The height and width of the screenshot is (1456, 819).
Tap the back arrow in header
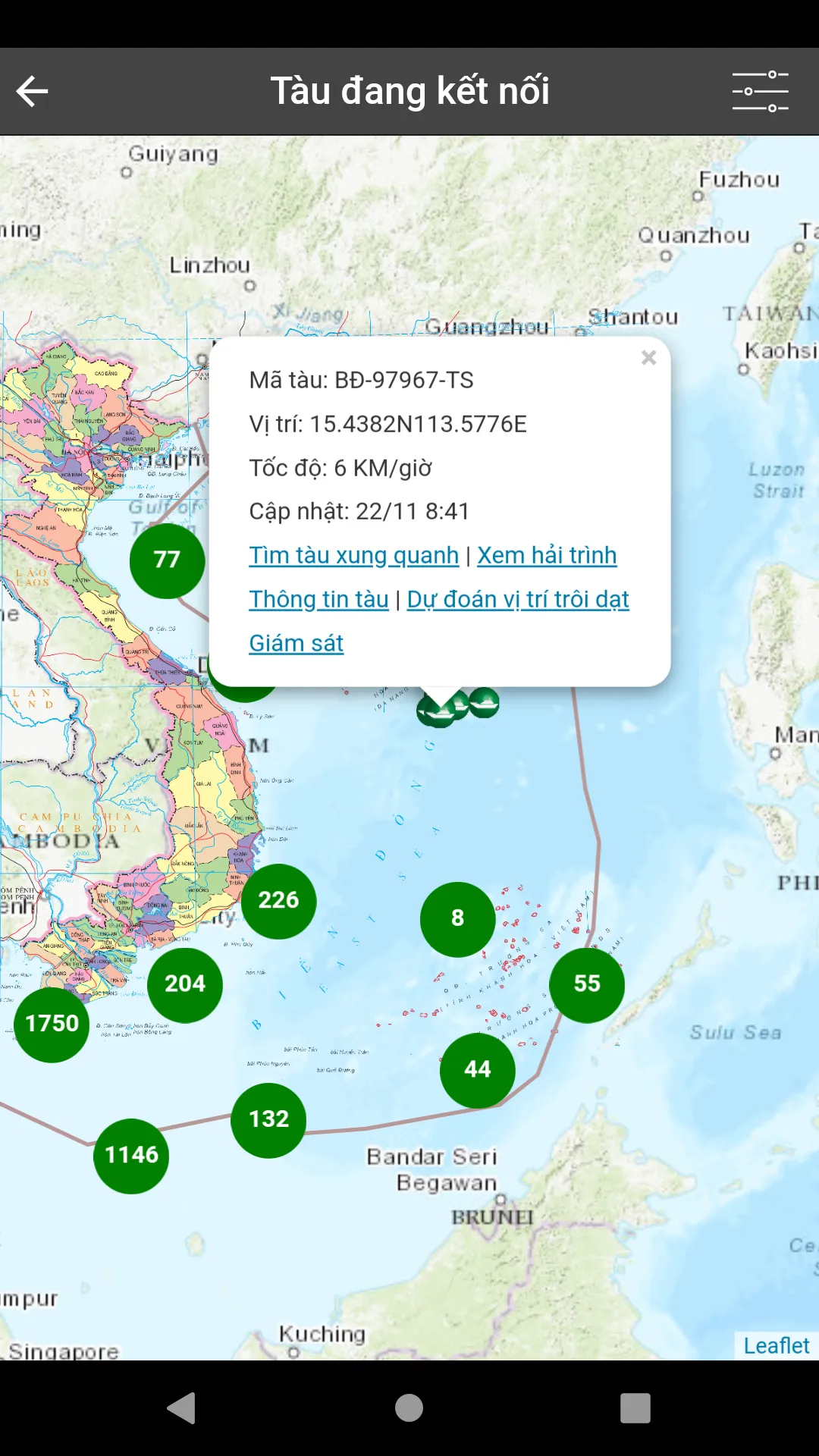[32, 91]
